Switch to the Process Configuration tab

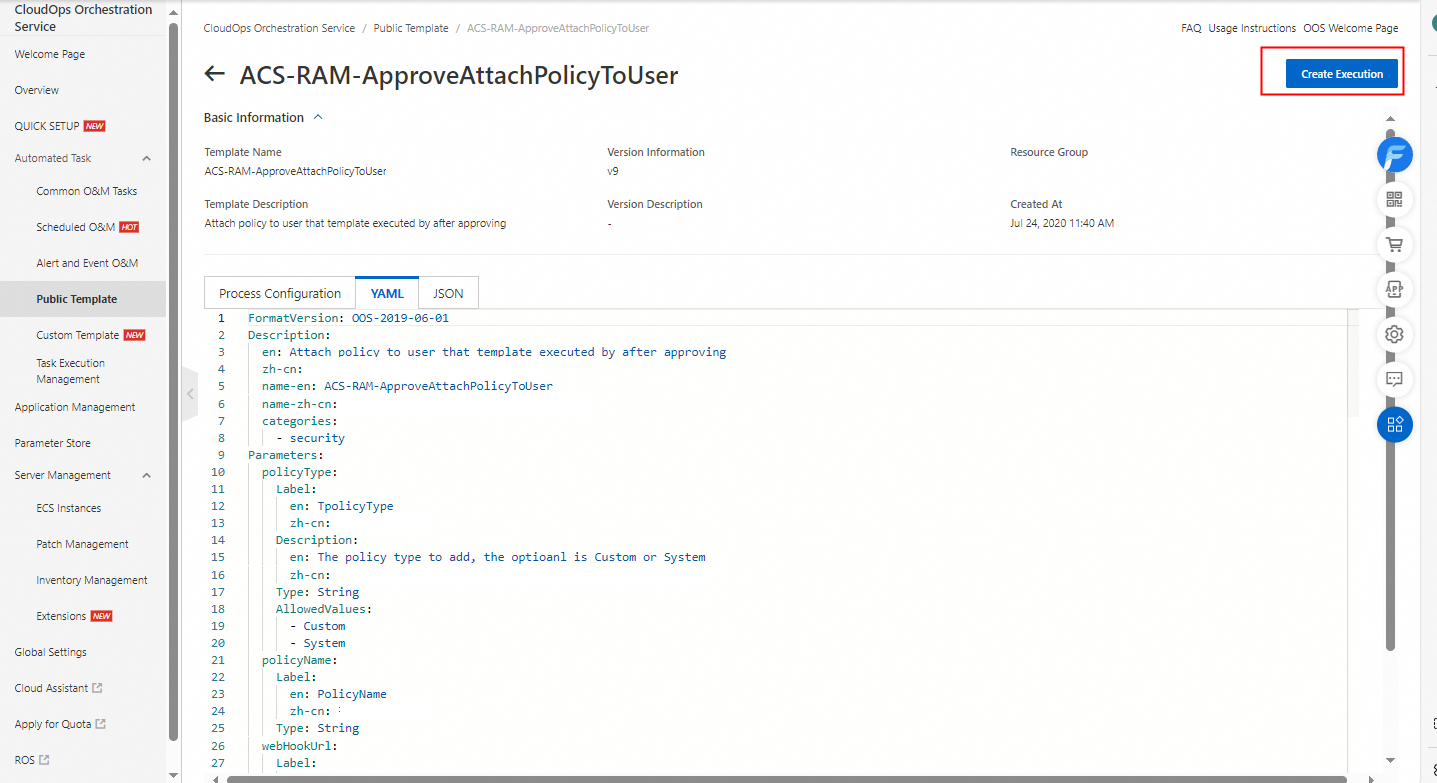(x=280, y=293)
